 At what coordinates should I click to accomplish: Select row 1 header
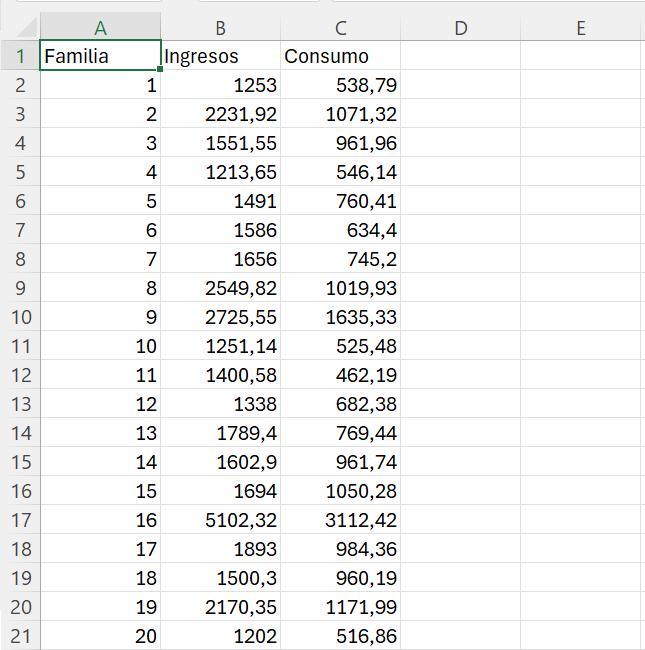[x=20, y=56]
